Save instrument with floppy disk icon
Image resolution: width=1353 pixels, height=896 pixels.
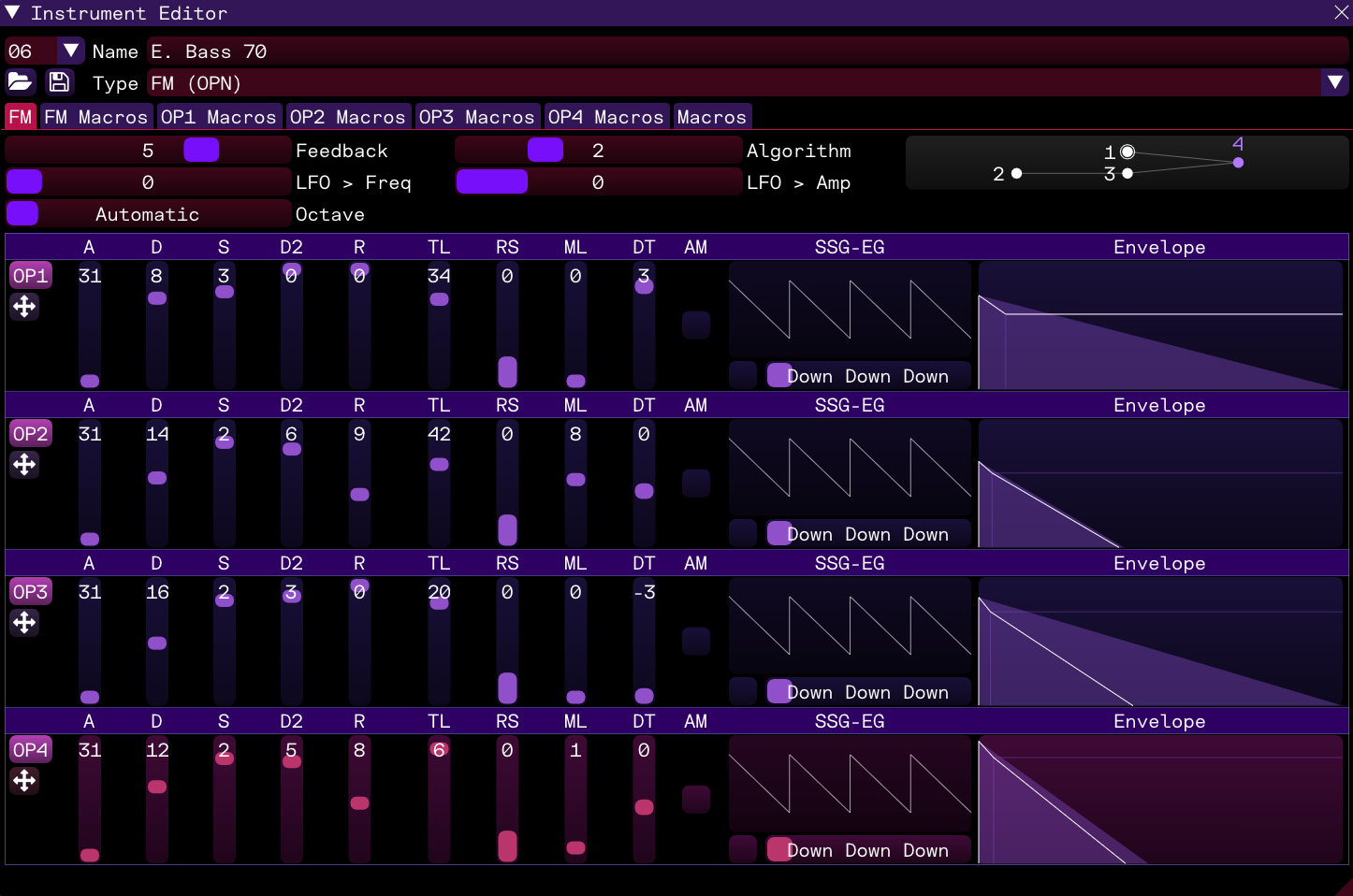pyautogui.click(x=60, y=82)
